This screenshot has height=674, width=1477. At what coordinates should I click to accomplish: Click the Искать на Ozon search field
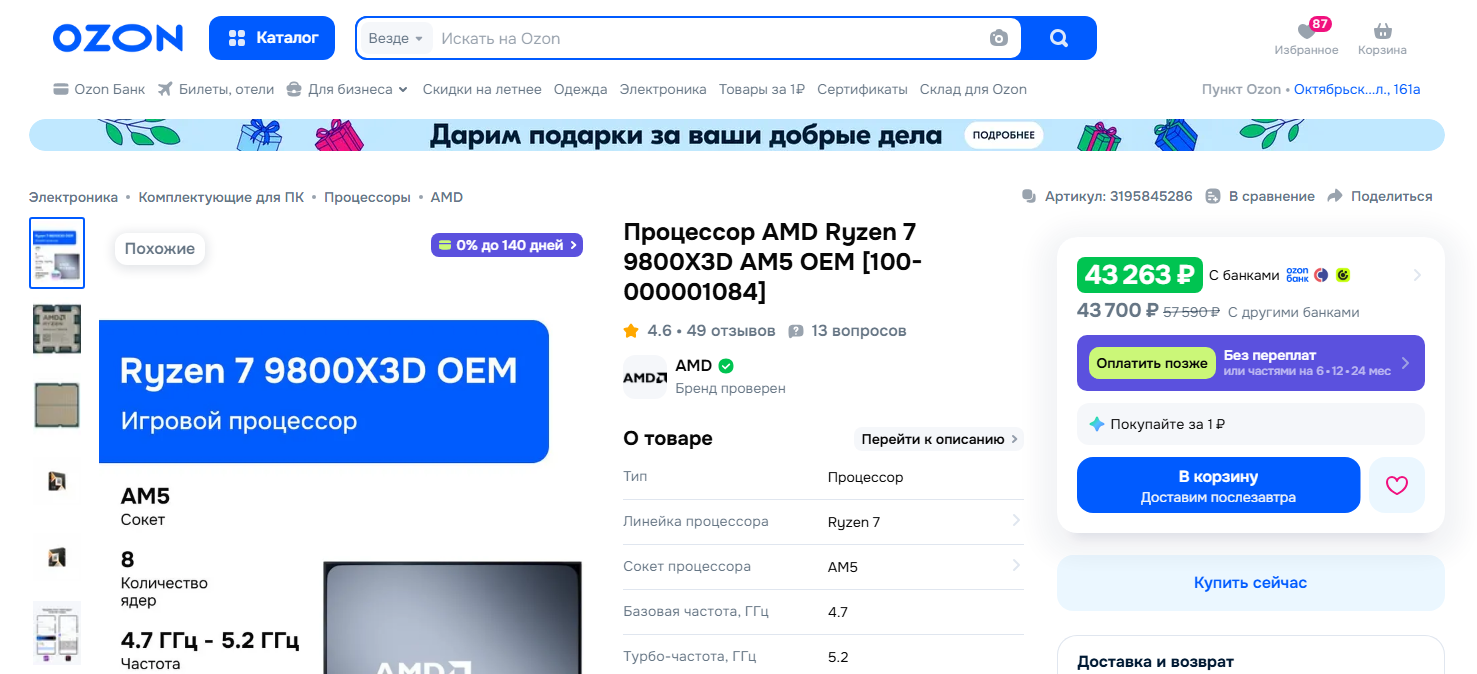[710, 38]
